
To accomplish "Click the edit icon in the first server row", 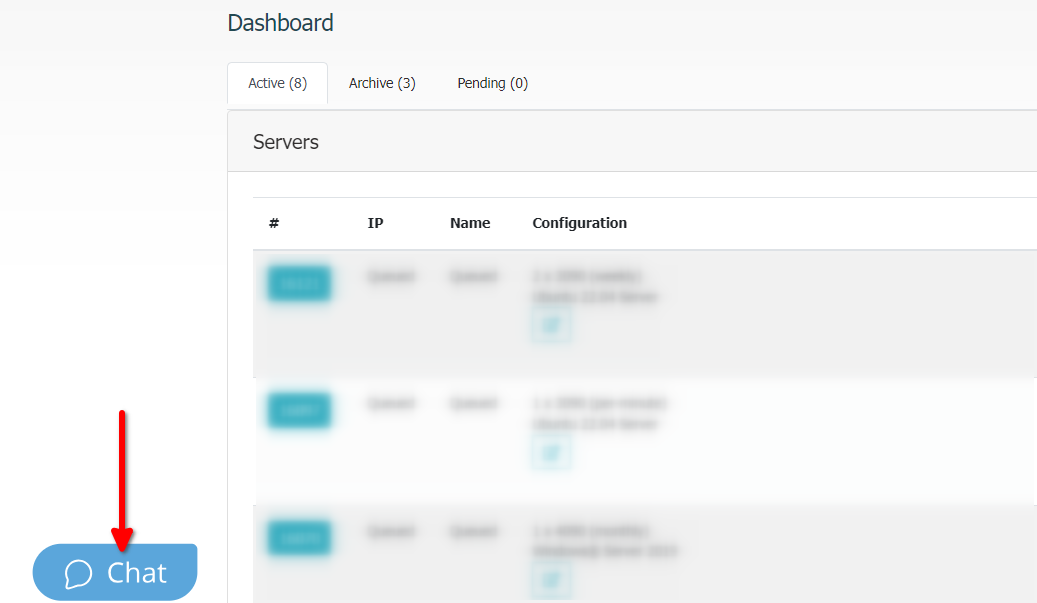I will point(551,325).
